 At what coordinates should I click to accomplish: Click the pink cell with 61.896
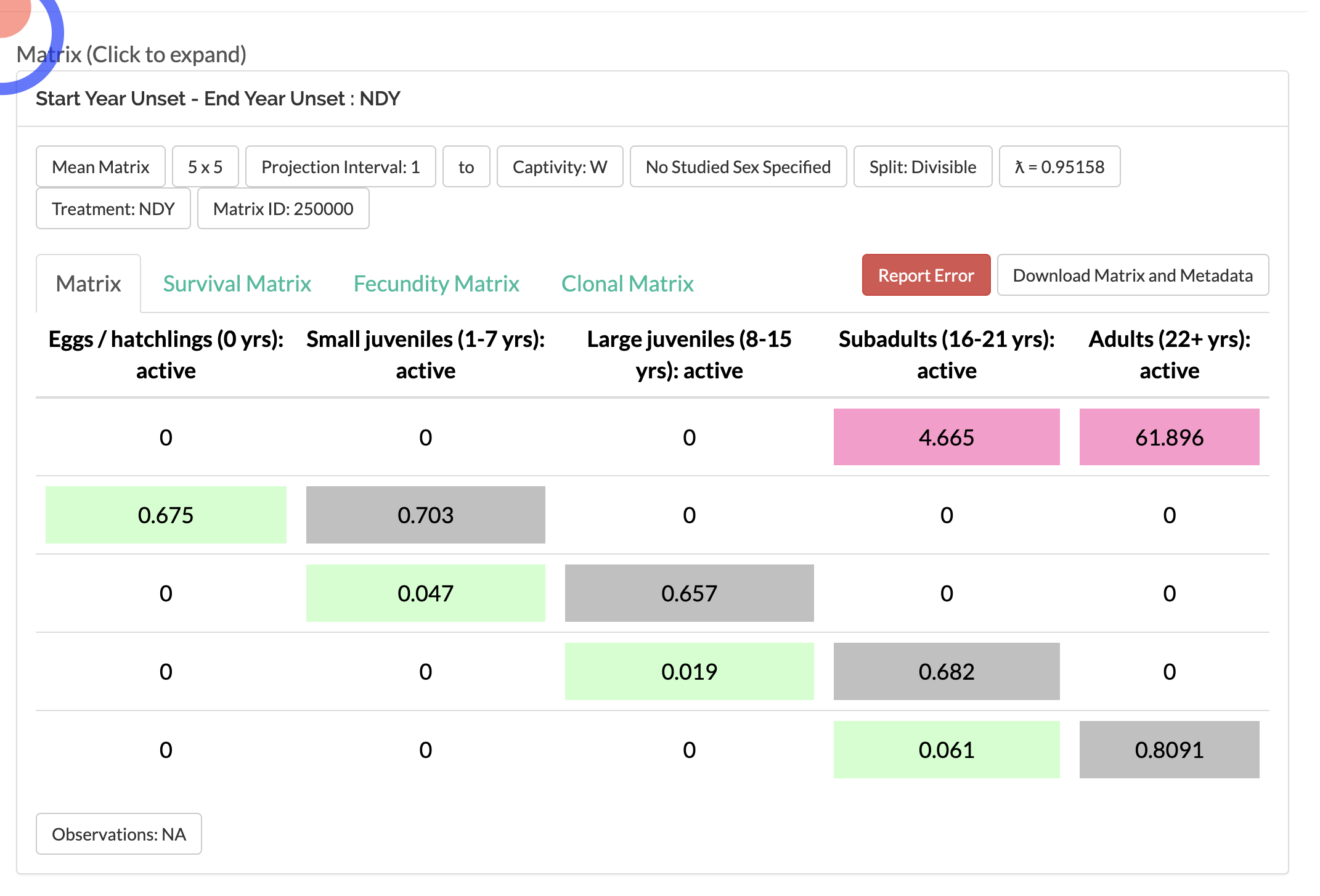point(1169,437)
